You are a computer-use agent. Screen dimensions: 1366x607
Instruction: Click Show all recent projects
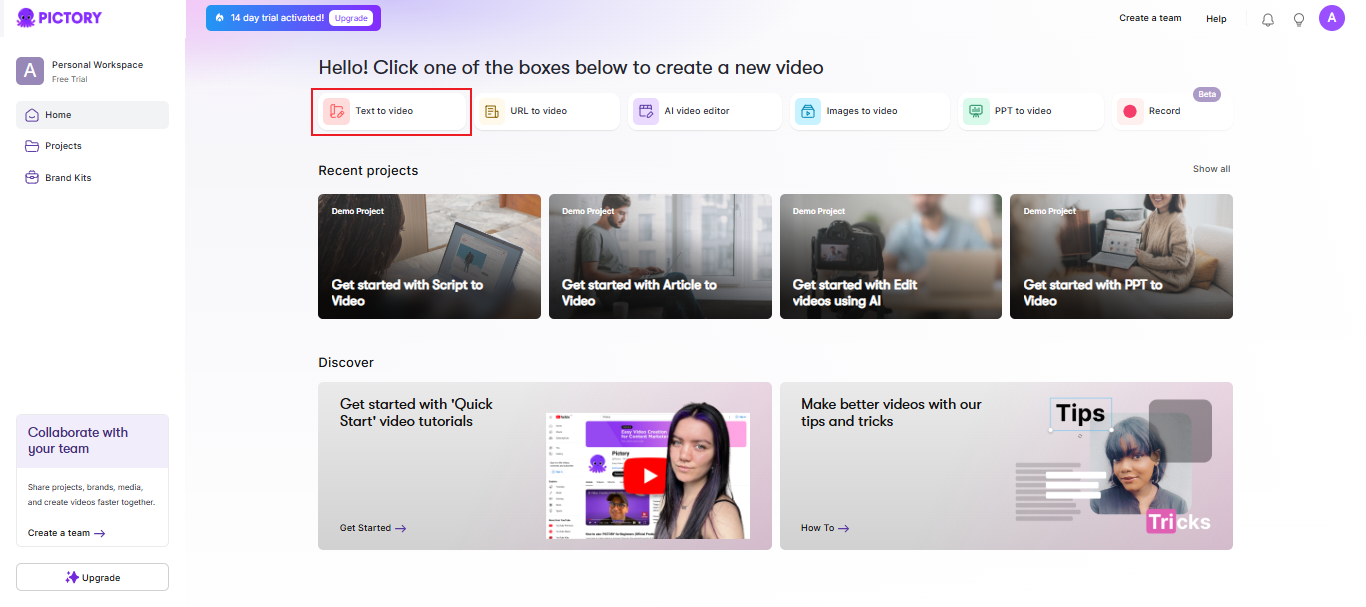pyautogui.click(x=1211, y=169)
